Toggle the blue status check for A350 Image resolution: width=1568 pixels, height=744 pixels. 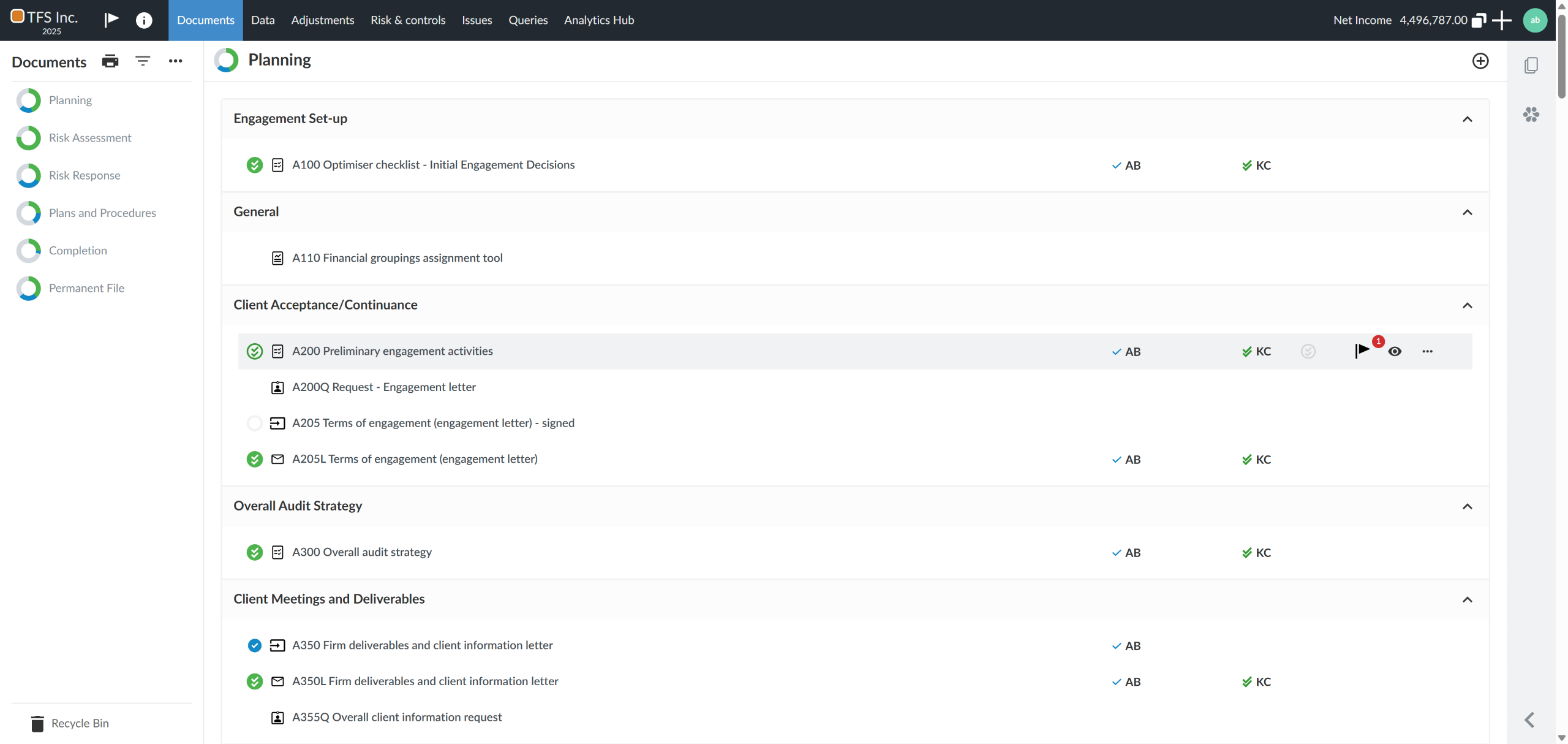(254, 645)
